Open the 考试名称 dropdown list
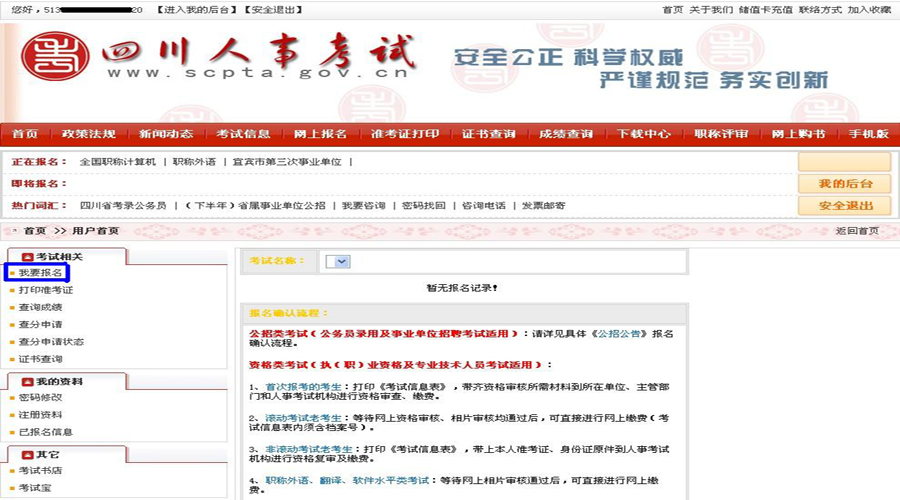Image resolution: width=900 pixels, height=500 pixels. tap(340, 261)
